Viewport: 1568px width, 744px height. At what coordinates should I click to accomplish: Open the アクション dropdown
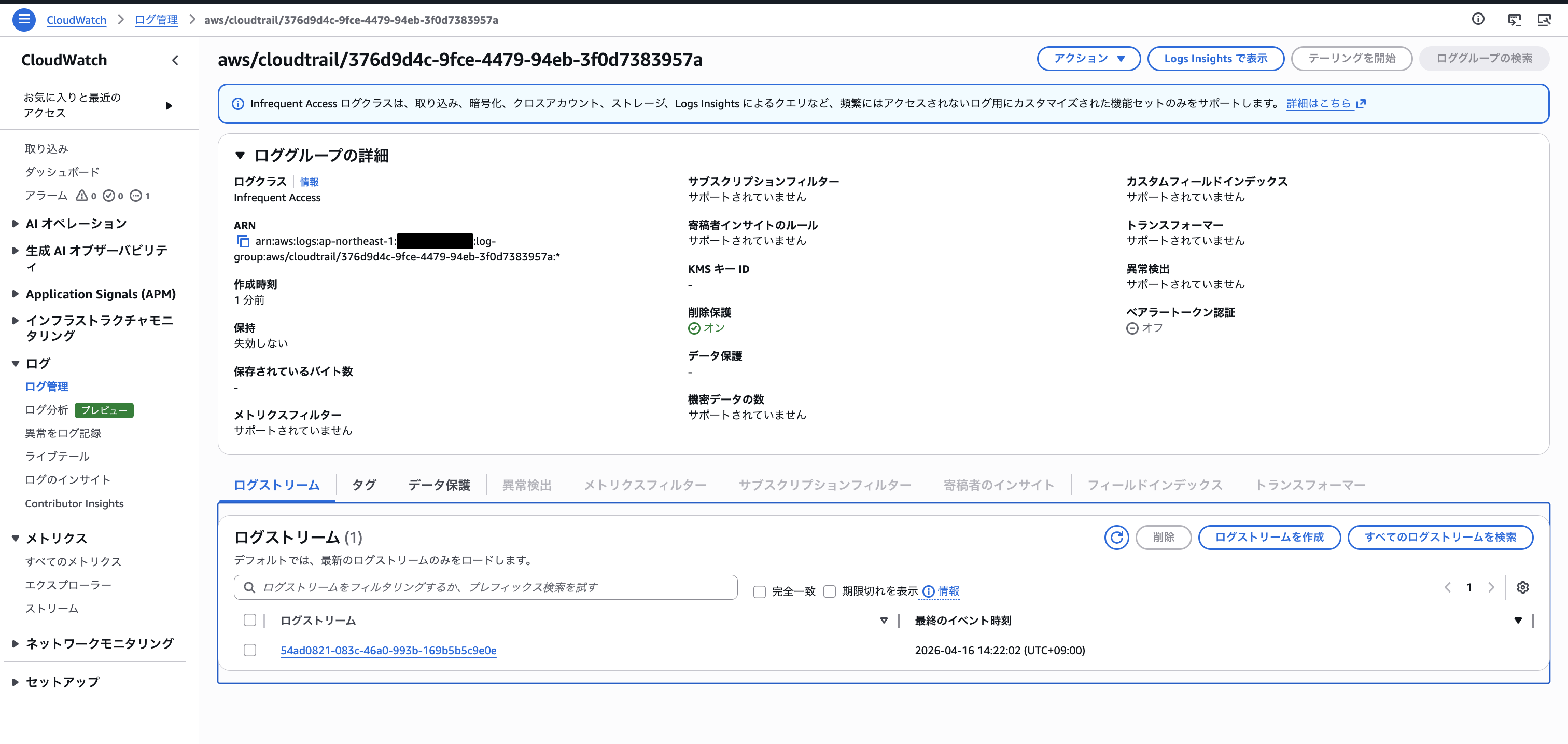point(1088,59)
